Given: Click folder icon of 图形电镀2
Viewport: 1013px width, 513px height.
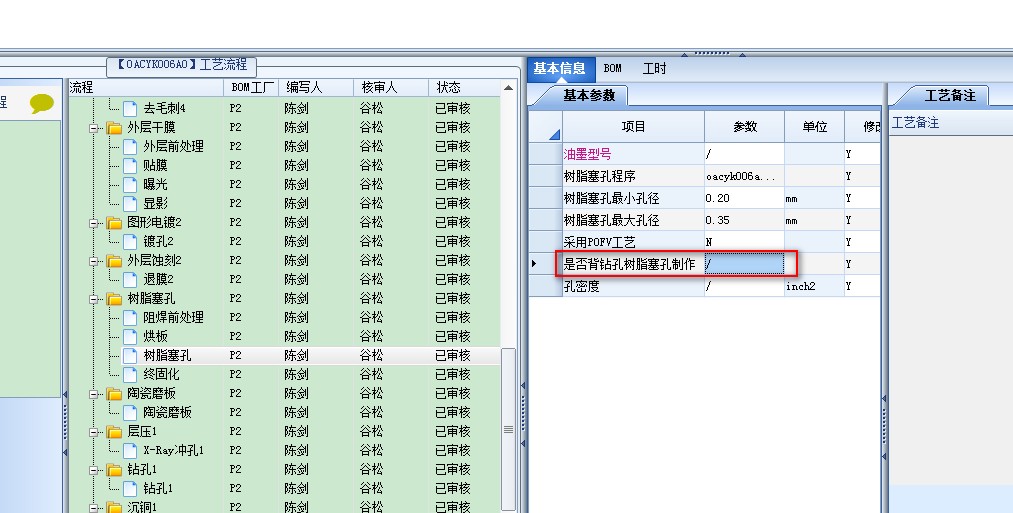Looking at the screenshot, I should pos(114,223).
